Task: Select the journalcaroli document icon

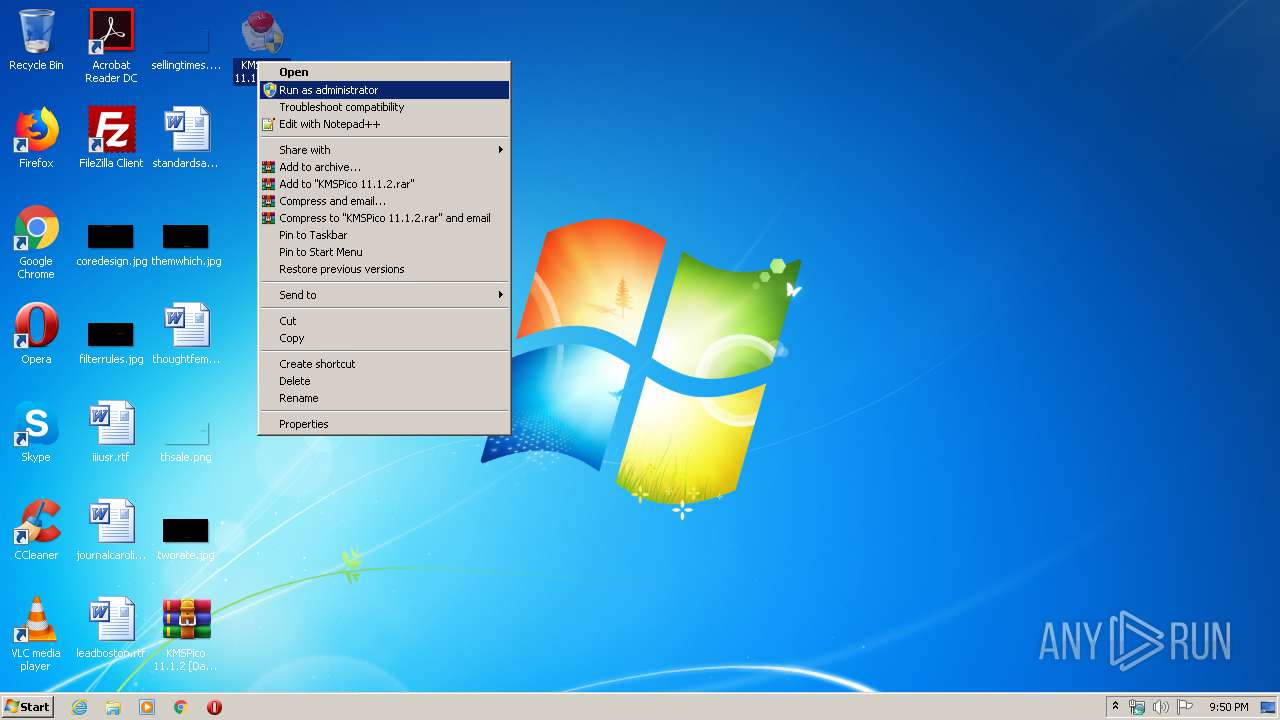Action: click(x=111, y=530)
